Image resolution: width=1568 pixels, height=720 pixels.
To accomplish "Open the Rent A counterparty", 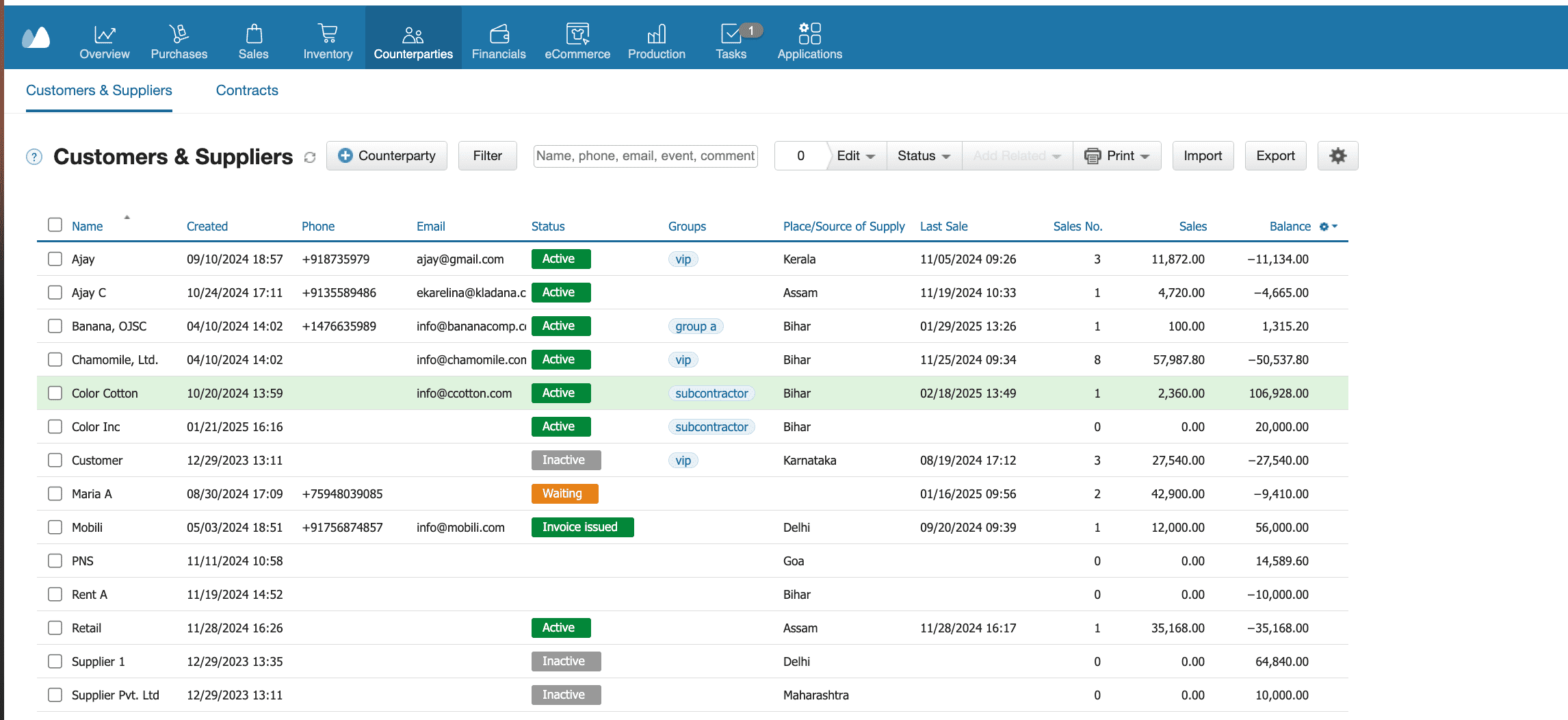I will point(692,594).
